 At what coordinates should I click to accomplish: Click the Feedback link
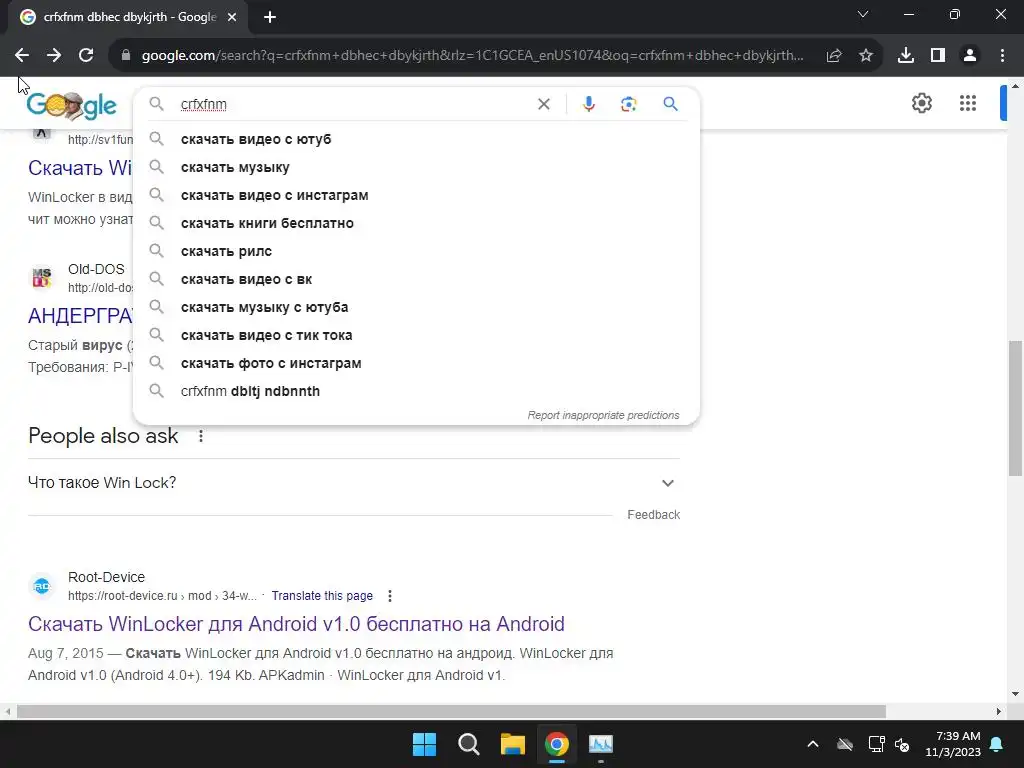coord(653,515)
